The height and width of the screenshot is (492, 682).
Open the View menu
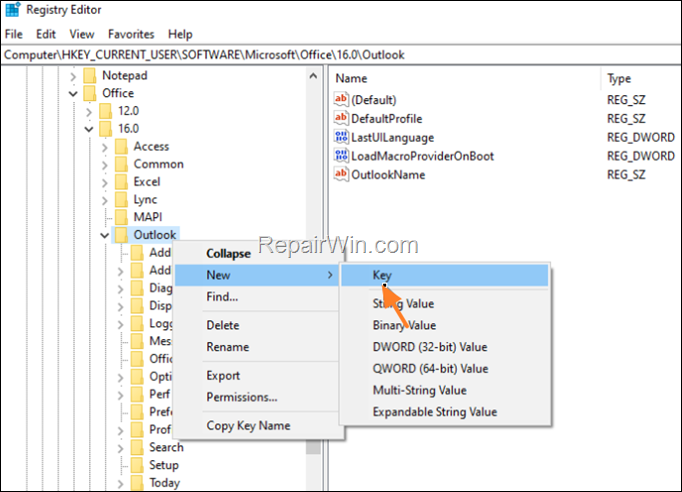coord(82,34)
